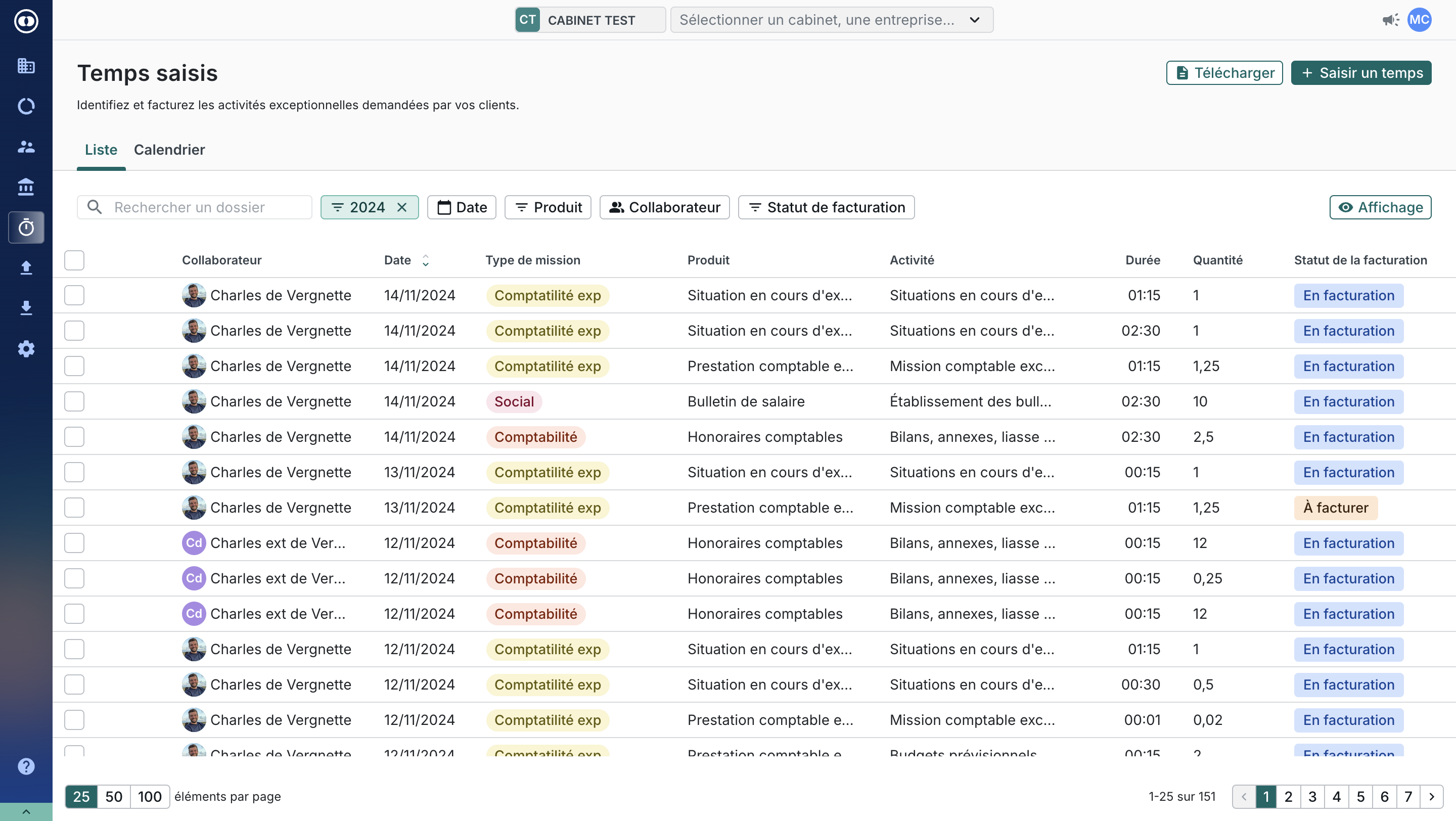Open the Produit filter
Image resolution: width=1456 pixels, height=821 pixels.
(548, 207)
